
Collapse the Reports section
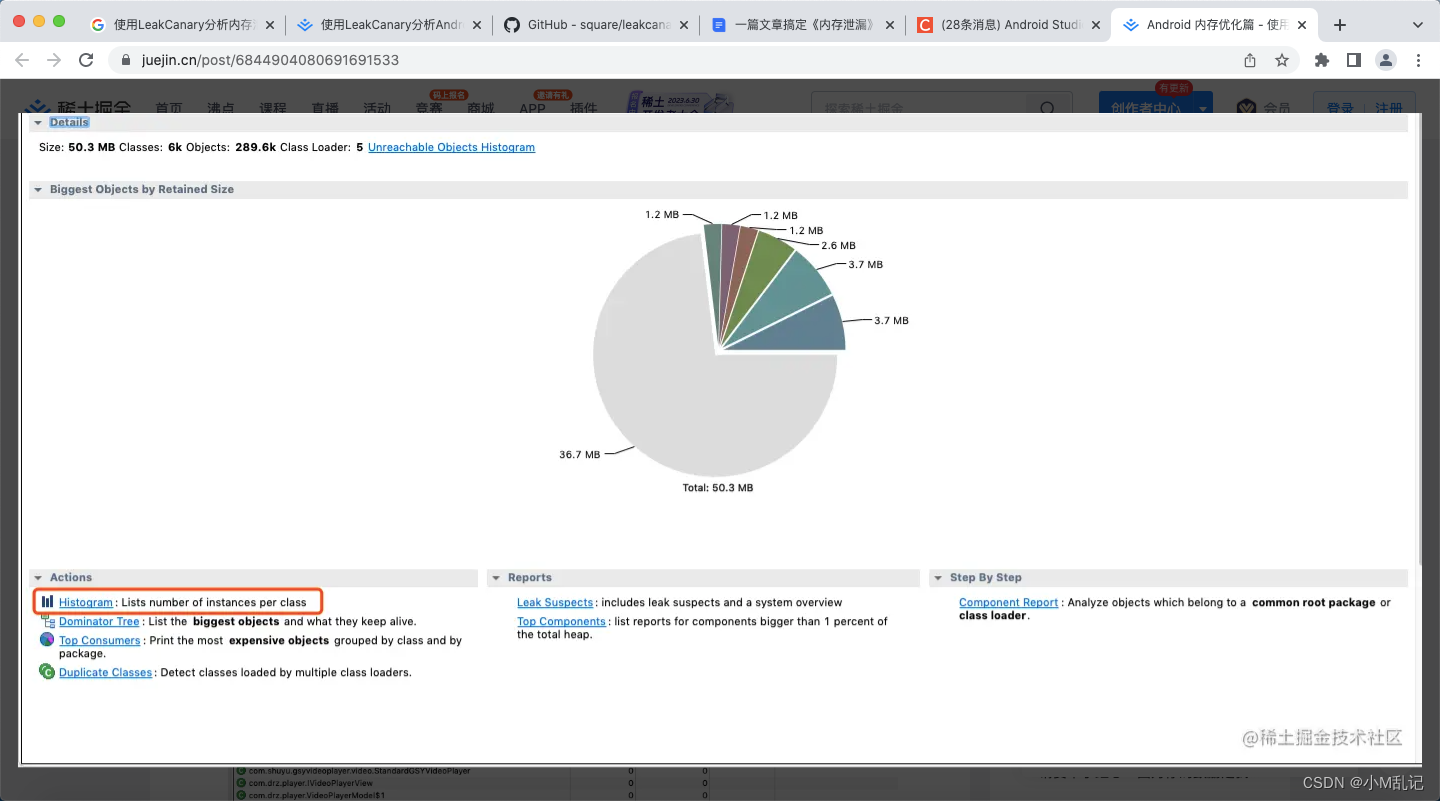[495, 578]
